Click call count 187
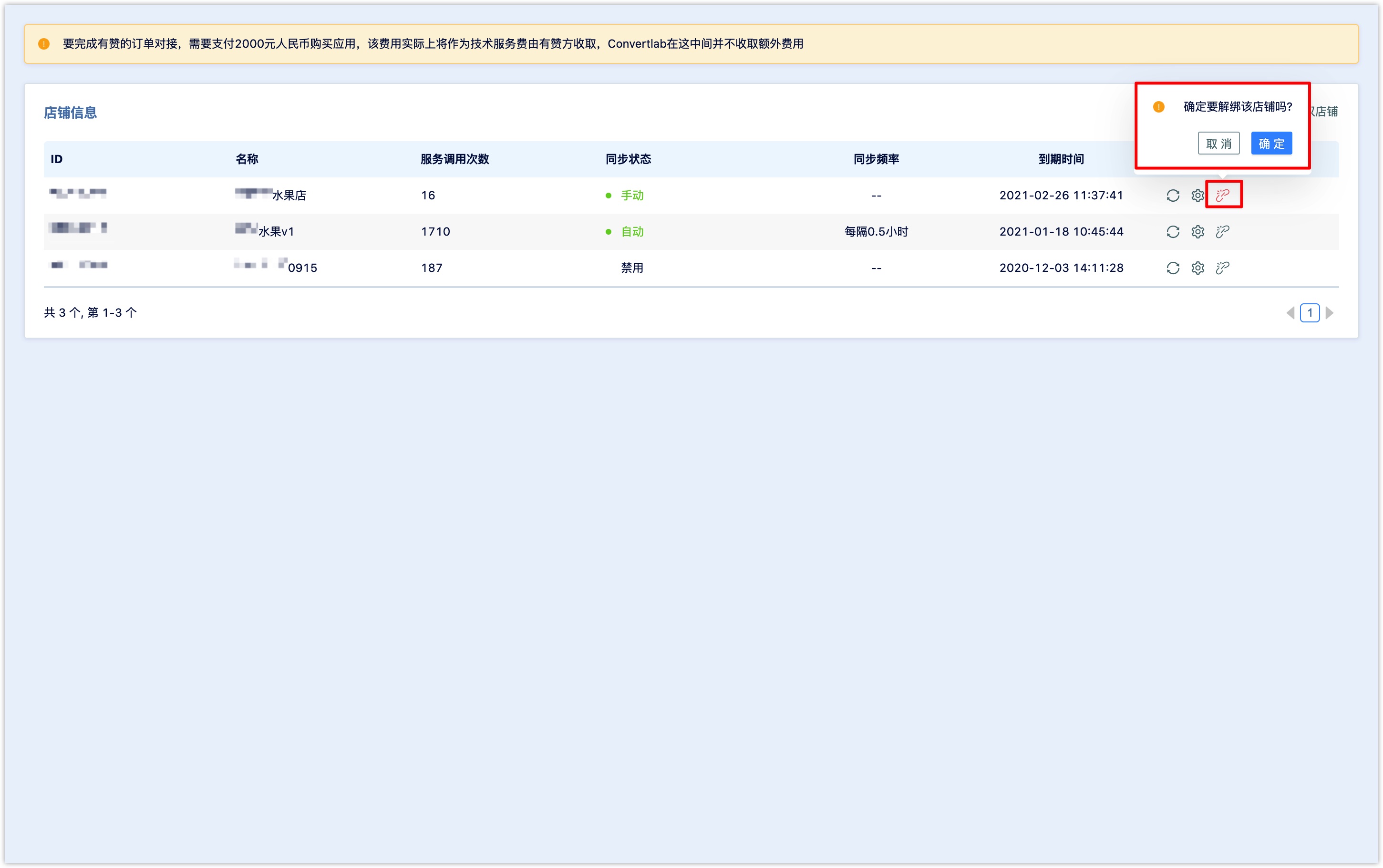The image size is (1383, 868). coord(432,268)
